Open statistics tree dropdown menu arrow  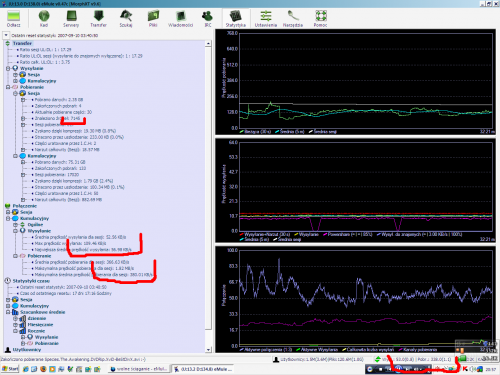(6, 35)
